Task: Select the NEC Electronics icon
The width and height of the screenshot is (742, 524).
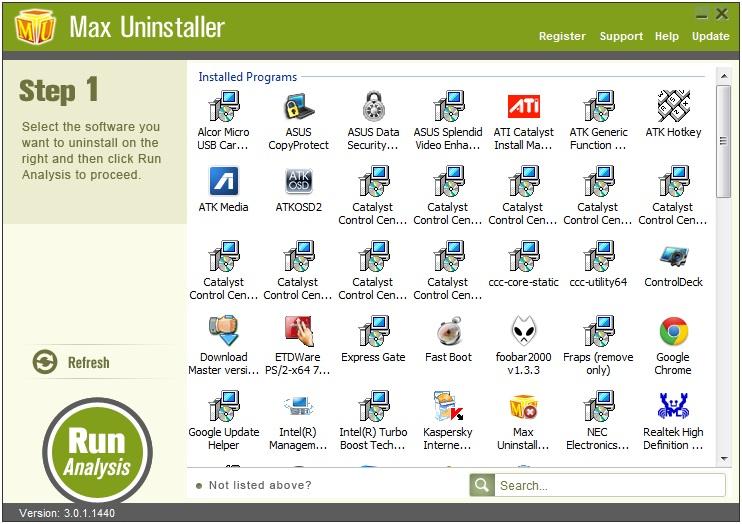Action: click(599, 406)
